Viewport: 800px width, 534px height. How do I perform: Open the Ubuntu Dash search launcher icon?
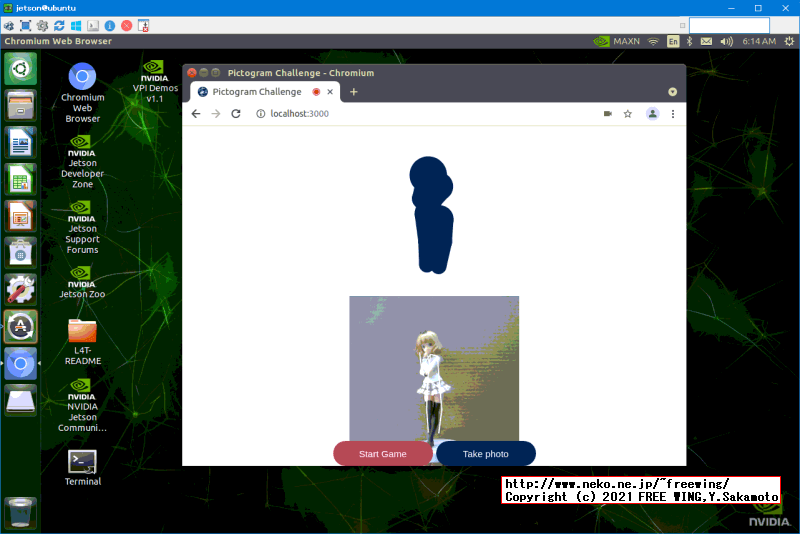[20, 69]
